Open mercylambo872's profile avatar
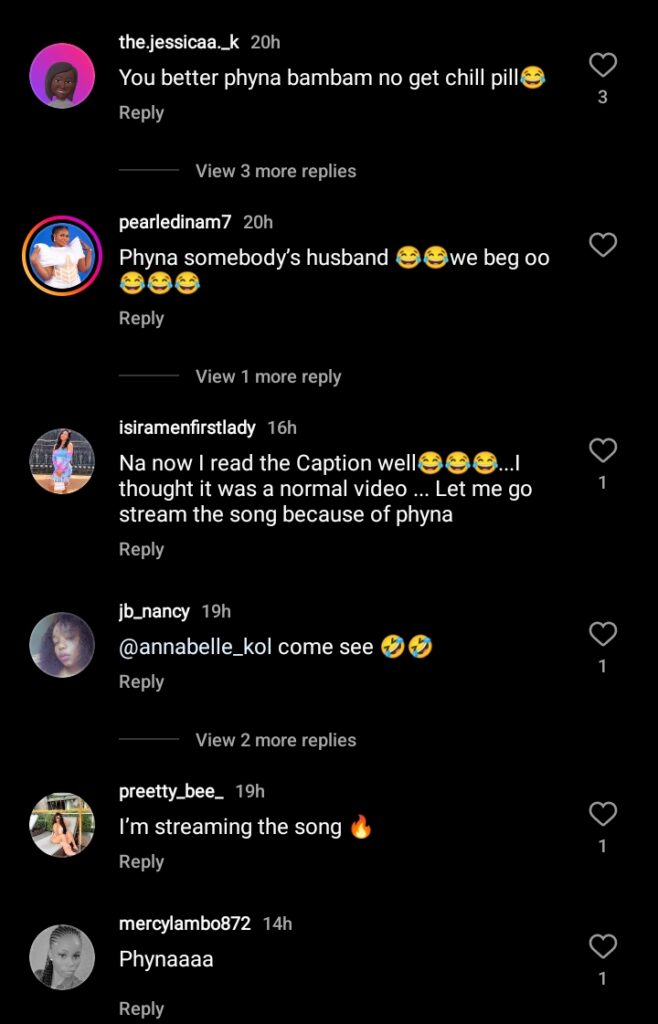Viewport: 658px width, 1024px height. (62, 957)
